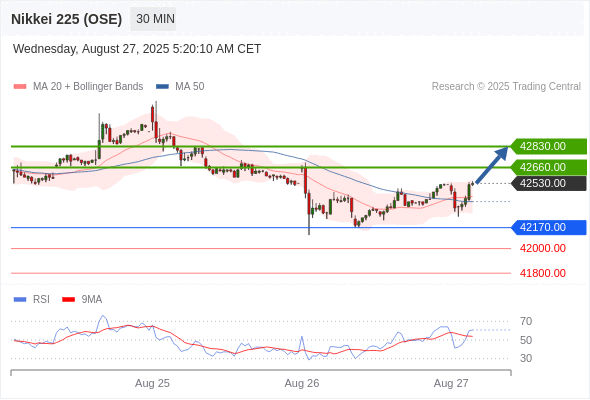Click the red 41800.00 support label
Screen dimensions: 590x400
tap(543, 273)
